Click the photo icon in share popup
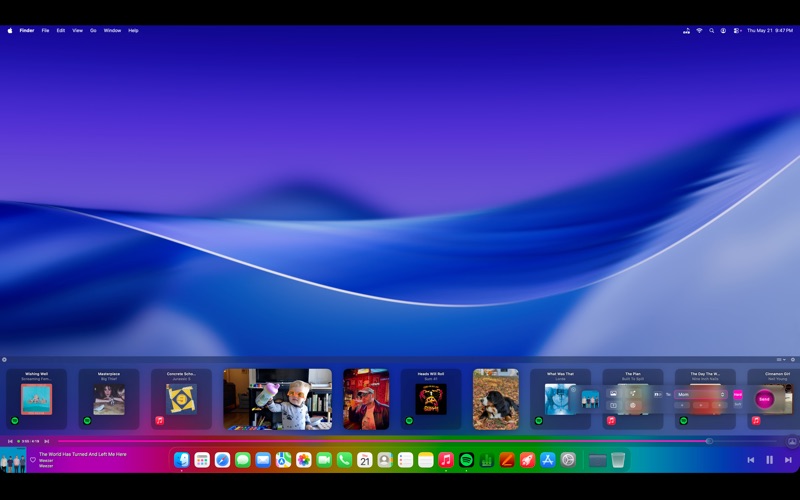800x500 pixels. 613,394
